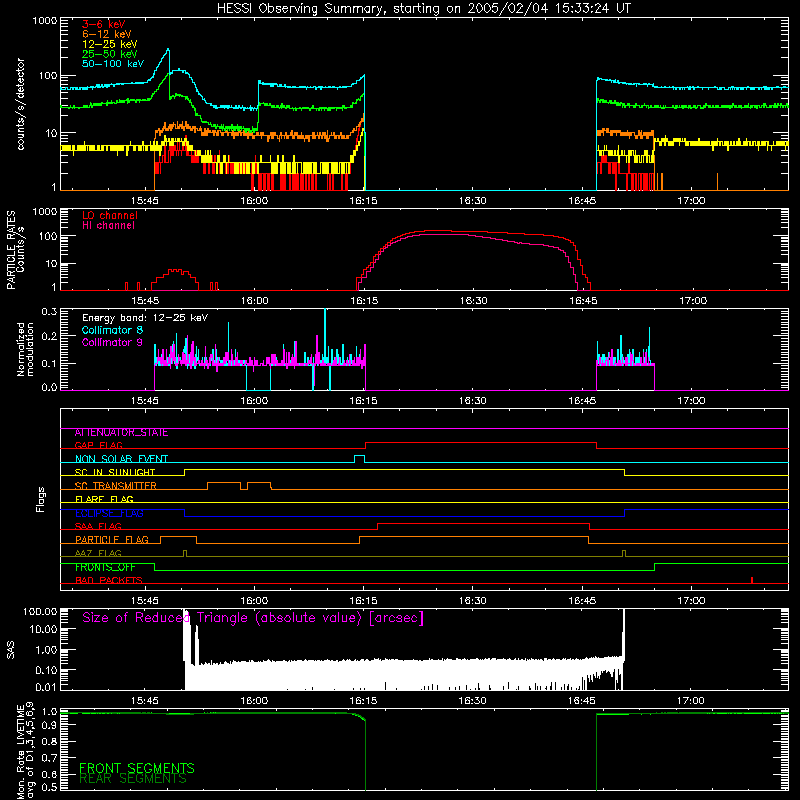Click the cyan 50-100 keV peak near 15:48
The height and width of the screenshot is (800, 800).
(x=168, y=50)
